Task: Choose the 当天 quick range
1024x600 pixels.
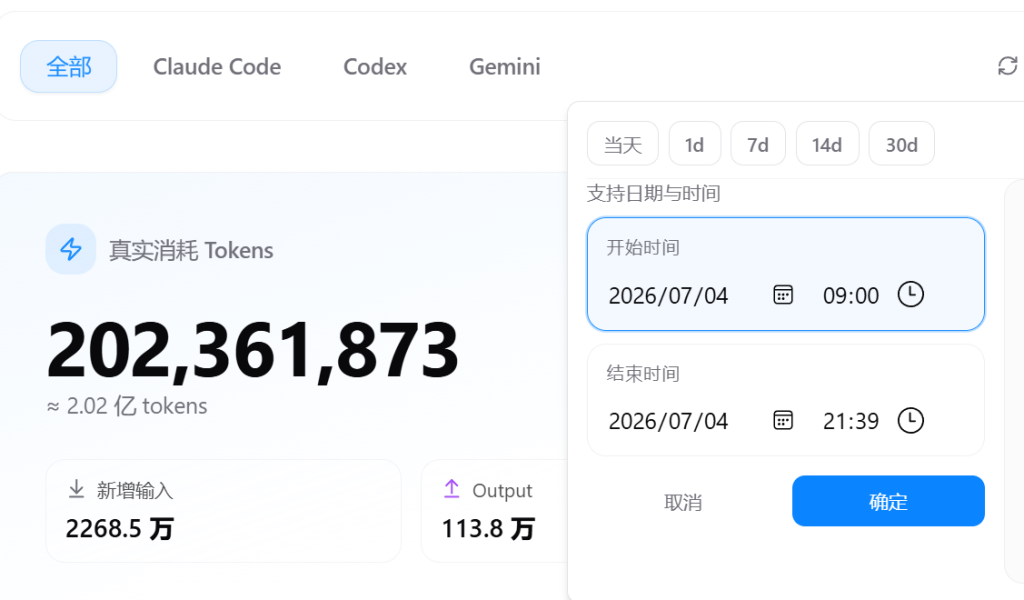Action: [623, 144]
